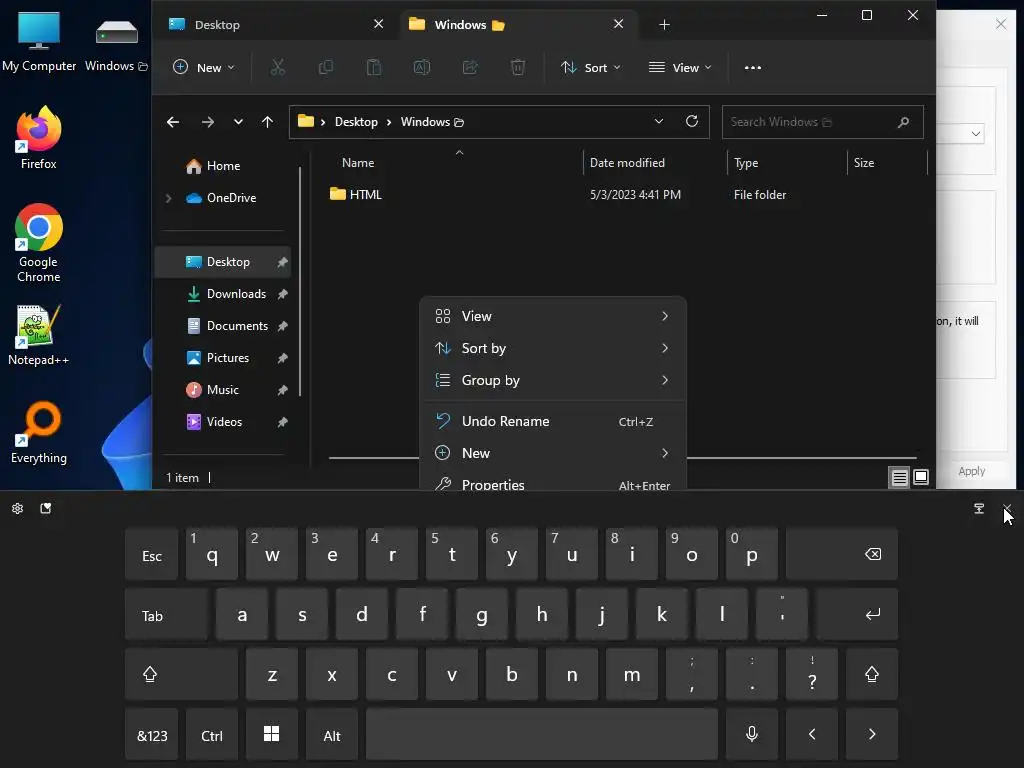Image resolution: width=1024 pixels, height=768 pixels.
Task: Open New submenu in context menu
Action: [552, 453]
